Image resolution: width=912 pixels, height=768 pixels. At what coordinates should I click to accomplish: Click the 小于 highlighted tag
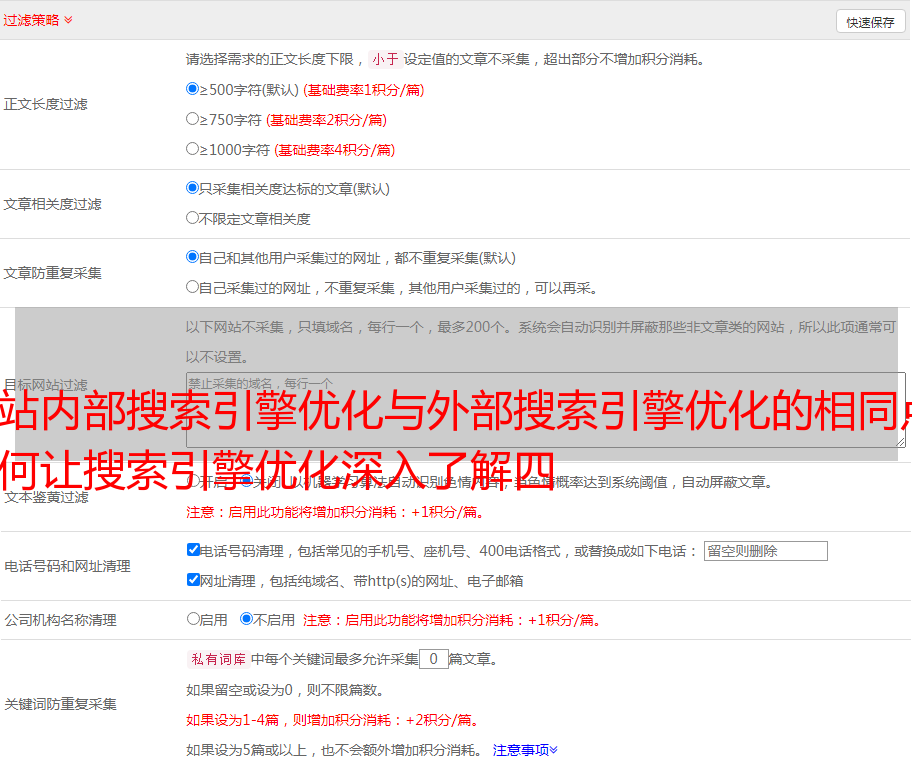385,59
